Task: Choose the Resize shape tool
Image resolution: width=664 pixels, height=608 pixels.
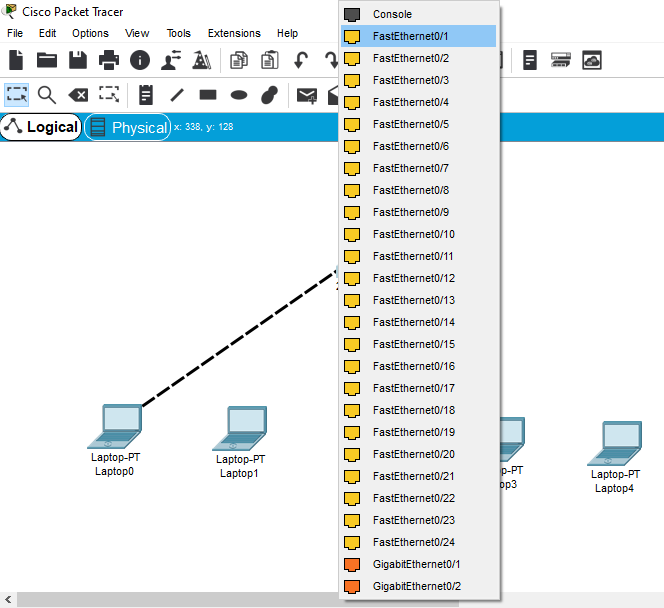Action: (x=109, y=94)
